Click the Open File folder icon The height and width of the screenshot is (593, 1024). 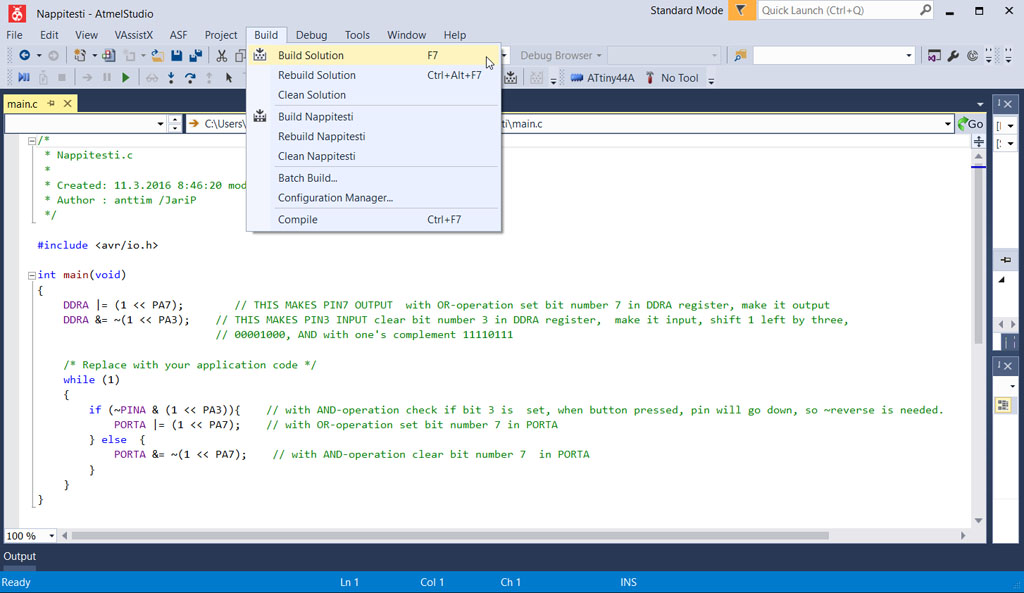click(x=157, y=56)
